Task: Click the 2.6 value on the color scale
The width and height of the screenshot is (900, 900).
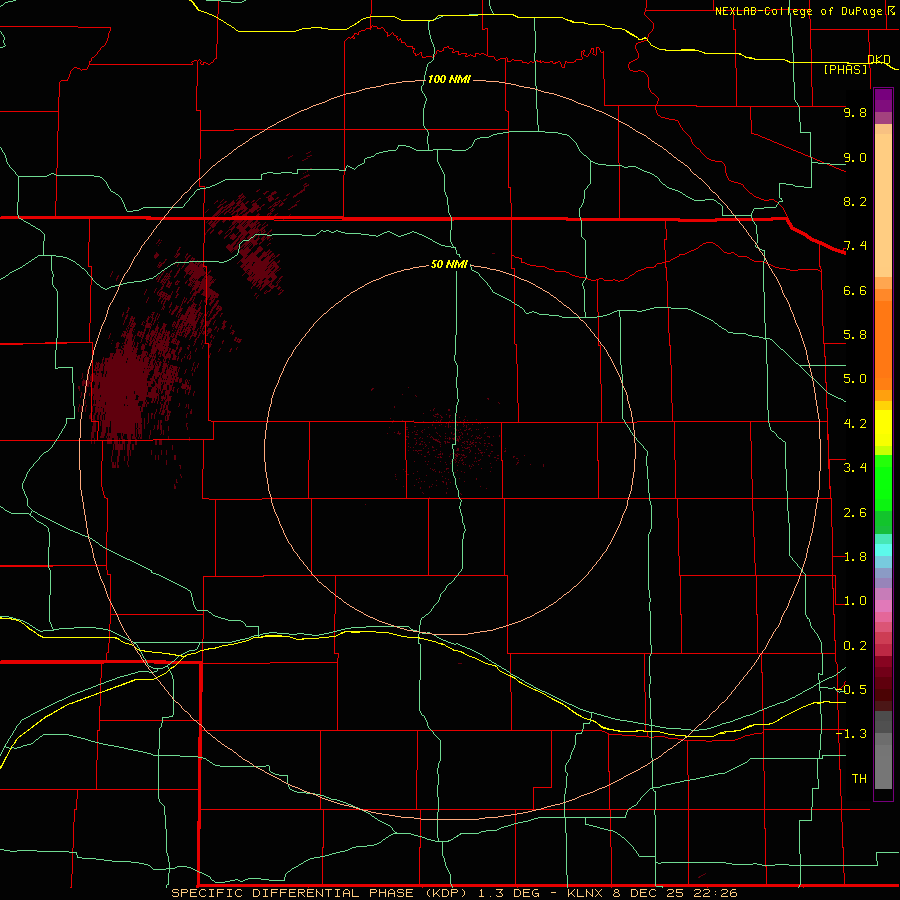Action: pos(855,513)
